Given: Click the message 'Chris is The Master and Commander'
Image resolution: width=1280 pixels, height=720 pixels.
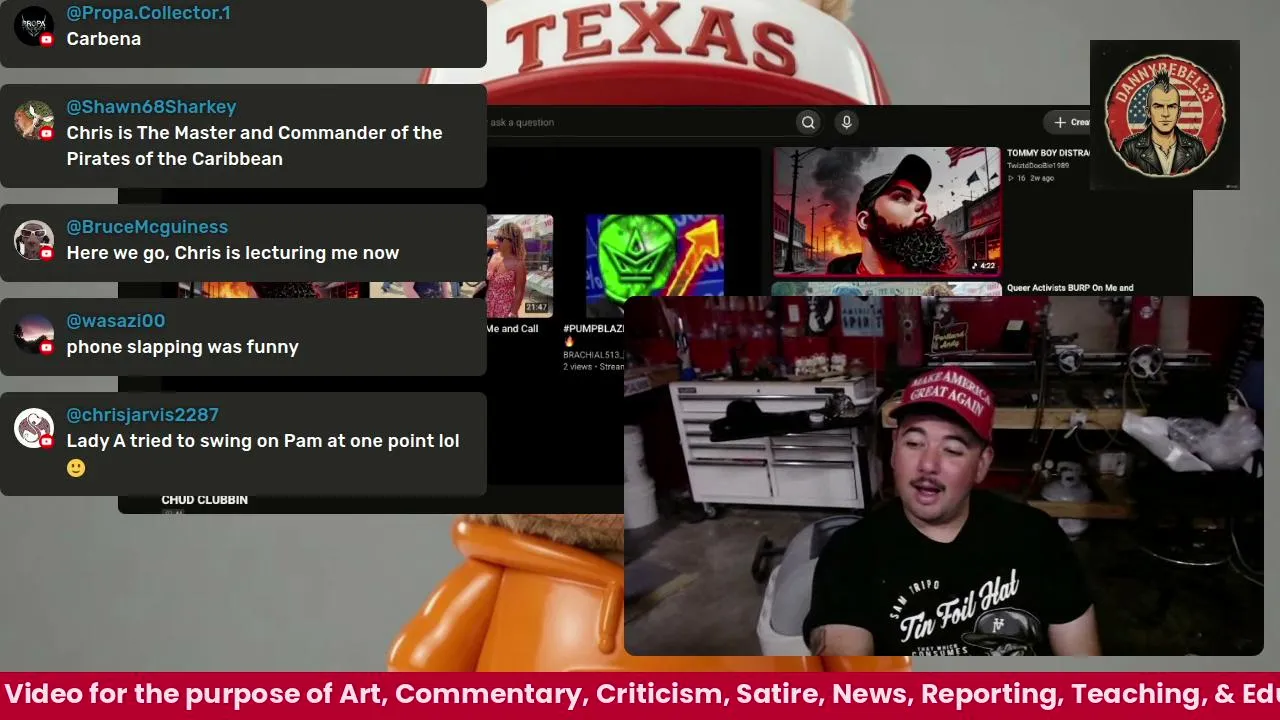Looking at the screenshot, I should pos(254,146).
